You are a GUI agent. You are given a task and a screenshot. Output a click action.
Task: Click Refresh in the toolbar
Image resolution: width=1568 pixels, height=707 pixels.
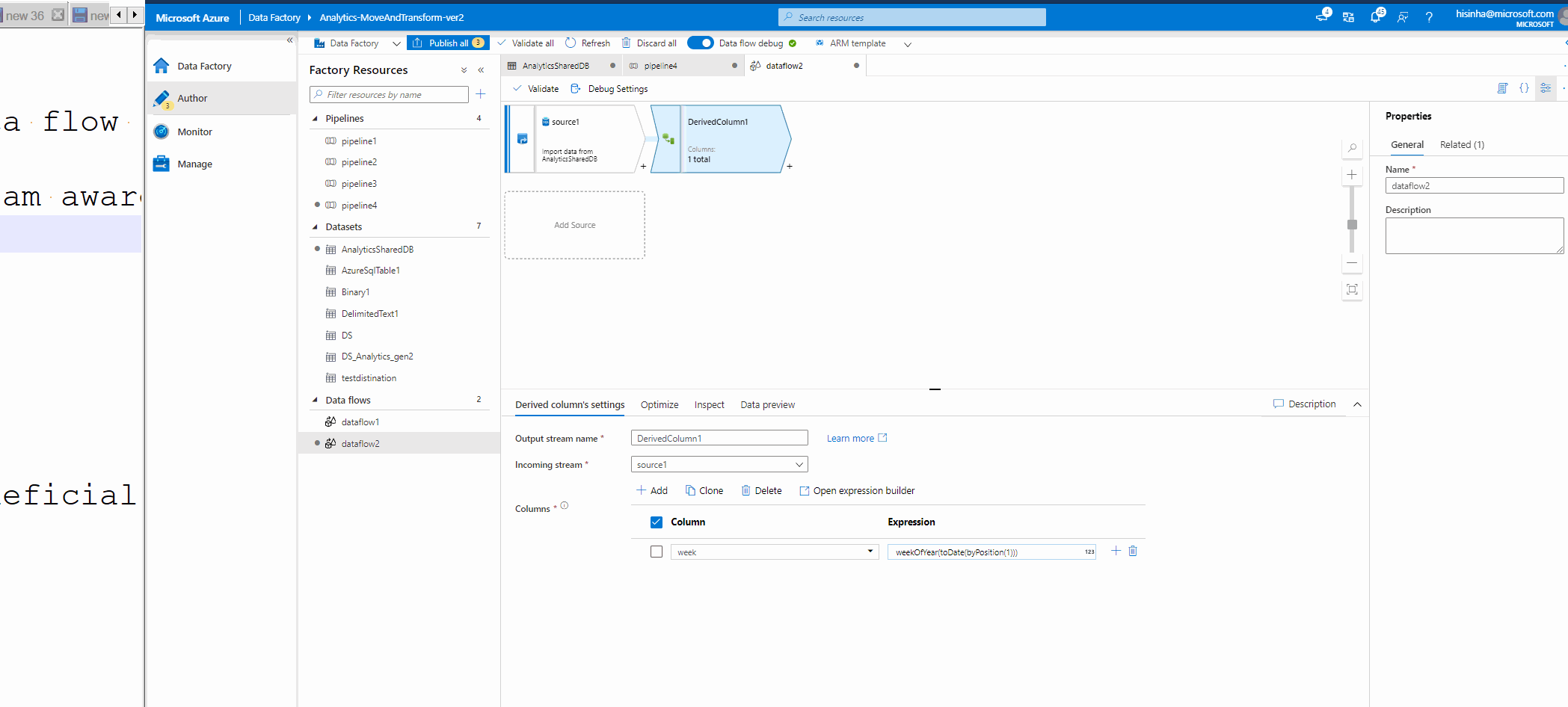tap(588, 43)
